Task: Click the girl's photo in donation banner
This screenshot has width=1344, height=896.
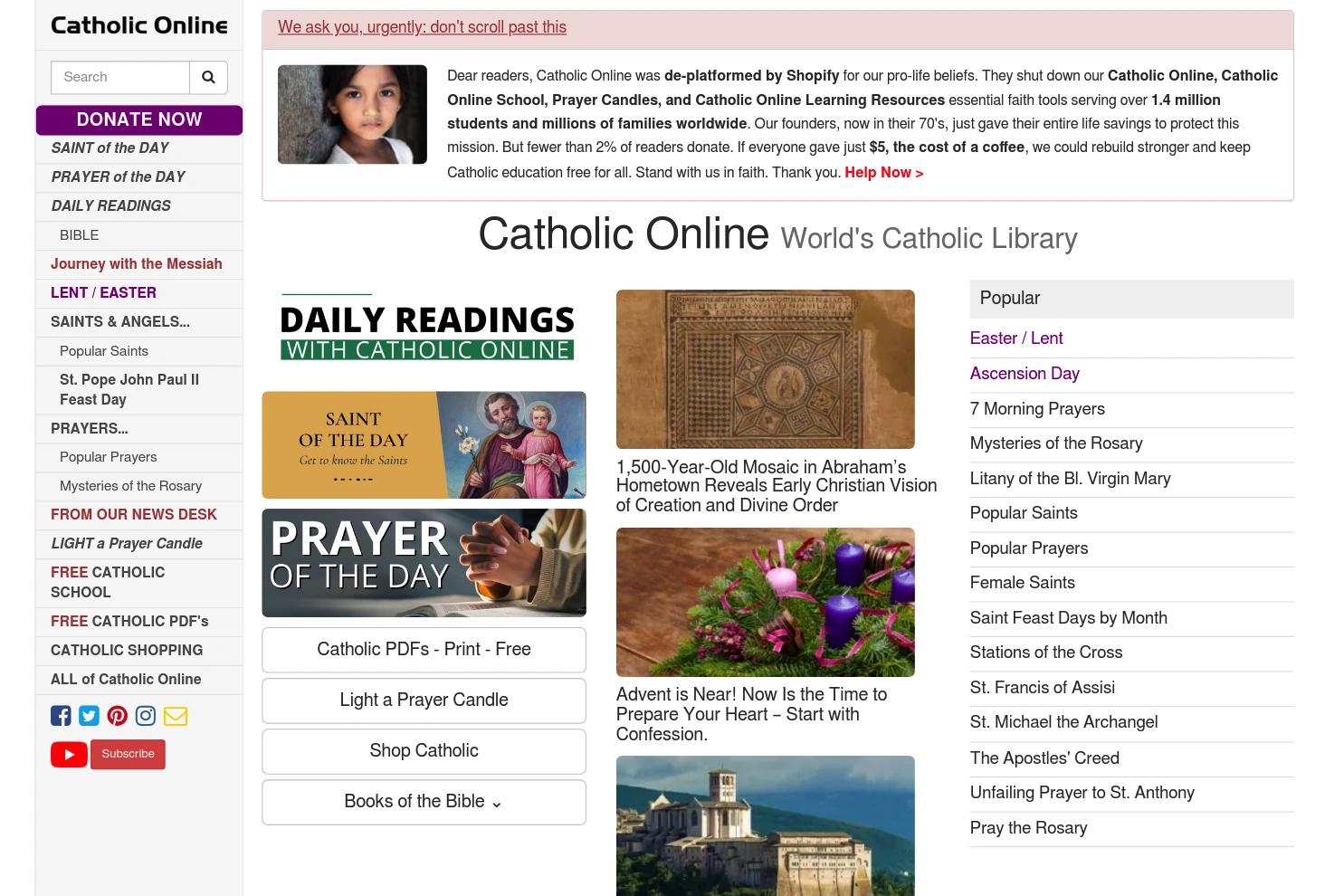Action: (x=352, y=114)
